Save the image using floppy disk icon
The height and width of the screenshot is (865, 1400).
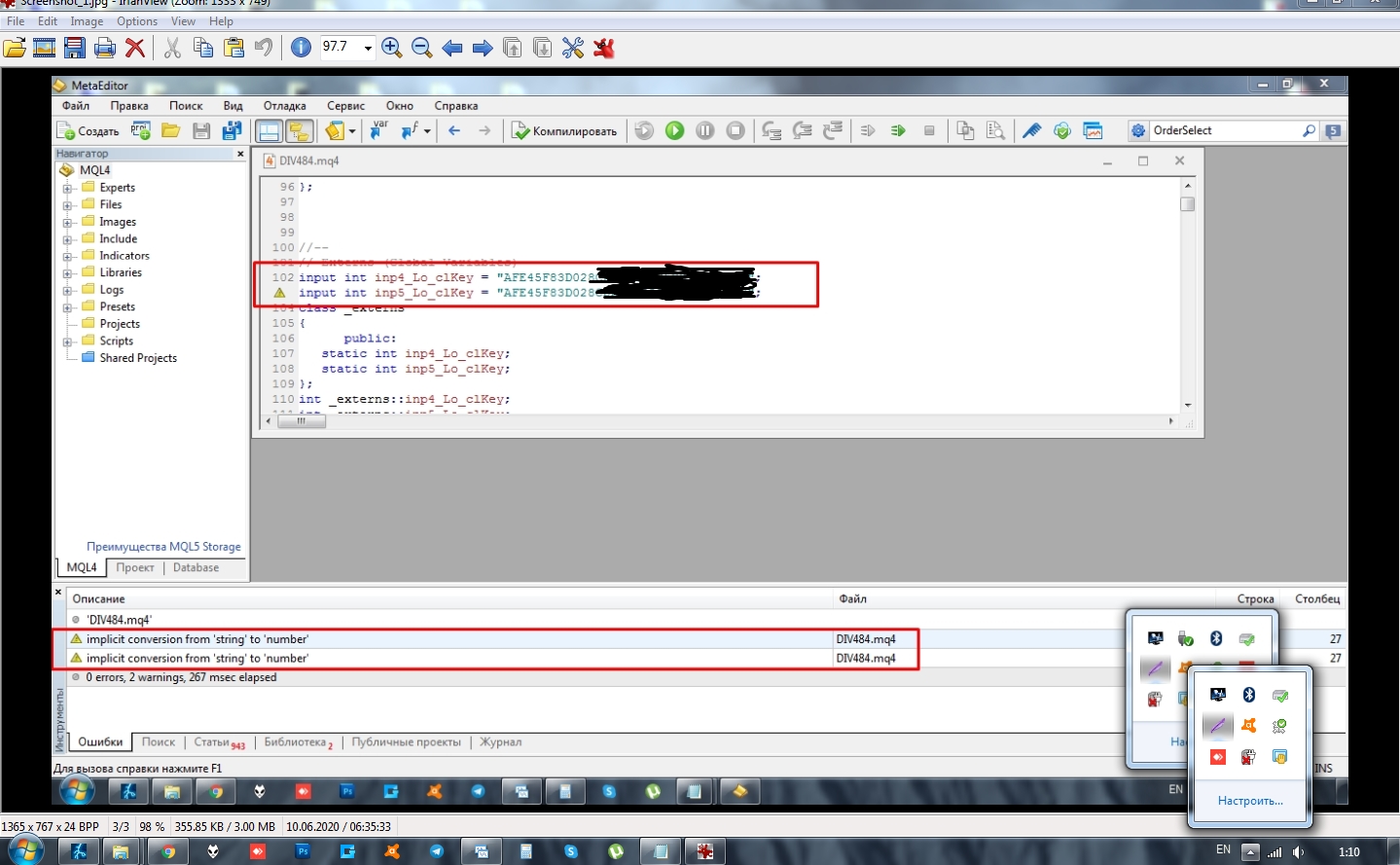pos(75,48)
